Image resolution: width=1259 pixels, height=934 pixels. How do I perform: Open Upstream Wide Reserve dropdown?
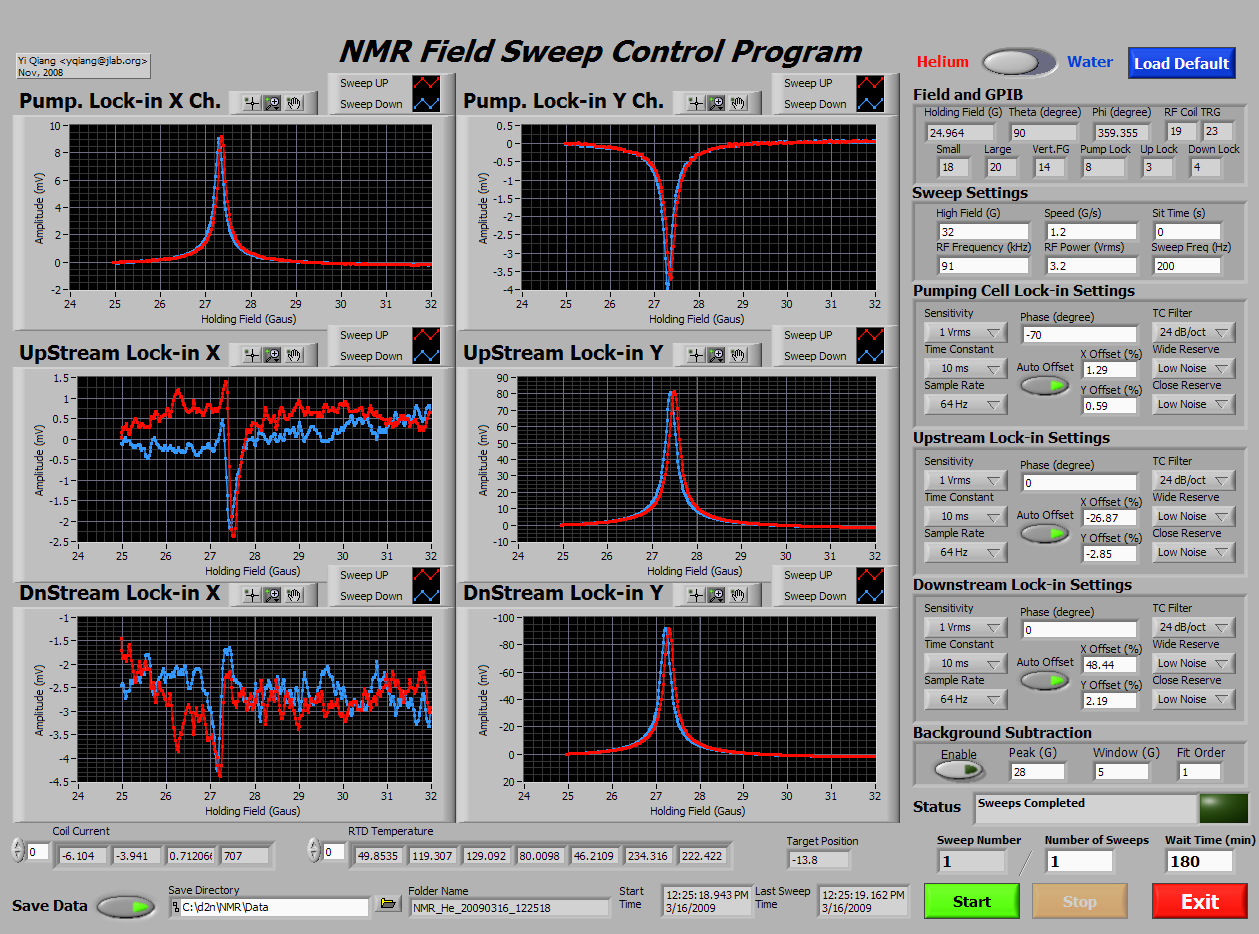(1194, 516)
